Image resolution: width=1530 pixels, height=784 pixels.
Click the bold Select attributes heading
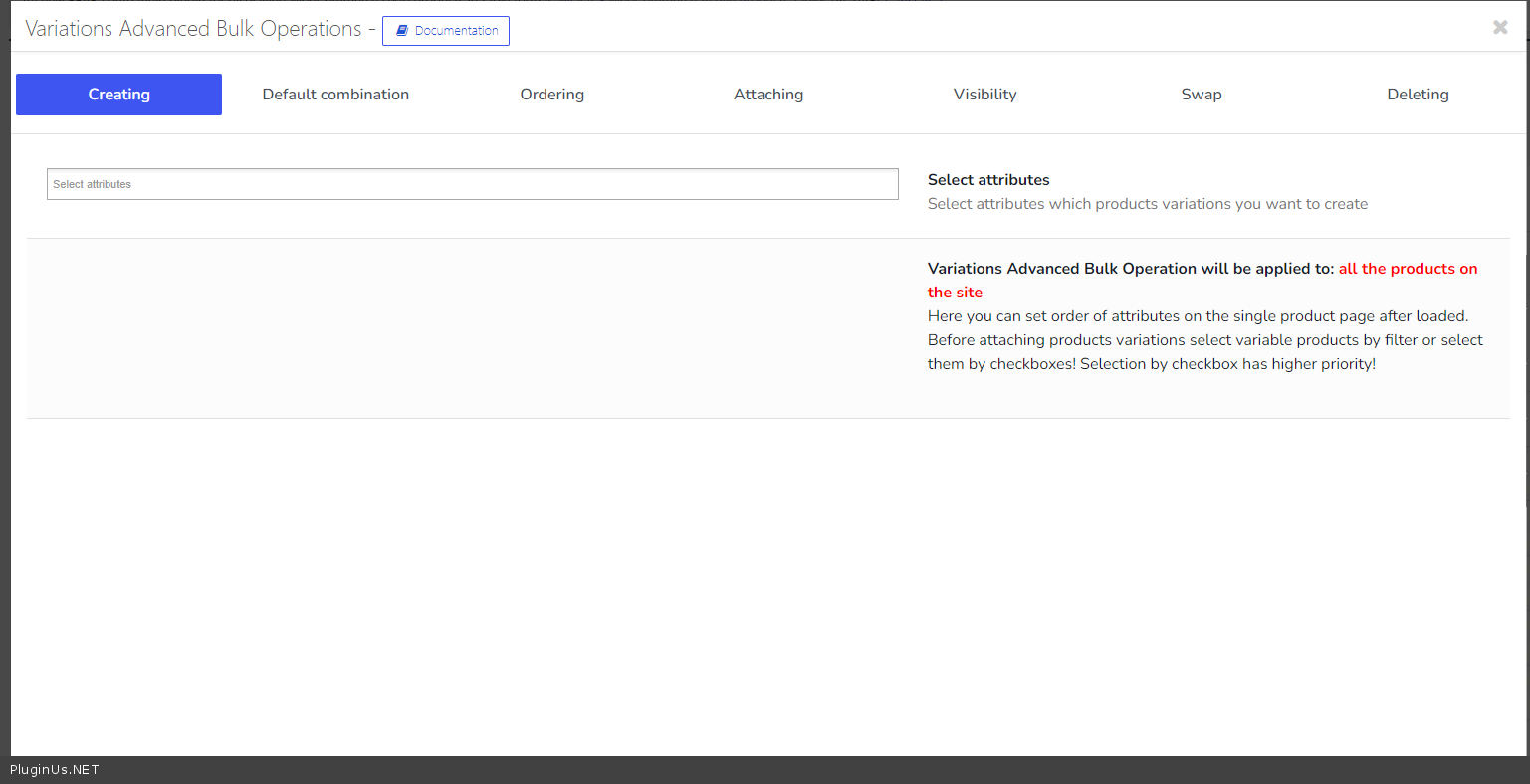[988, 180]
